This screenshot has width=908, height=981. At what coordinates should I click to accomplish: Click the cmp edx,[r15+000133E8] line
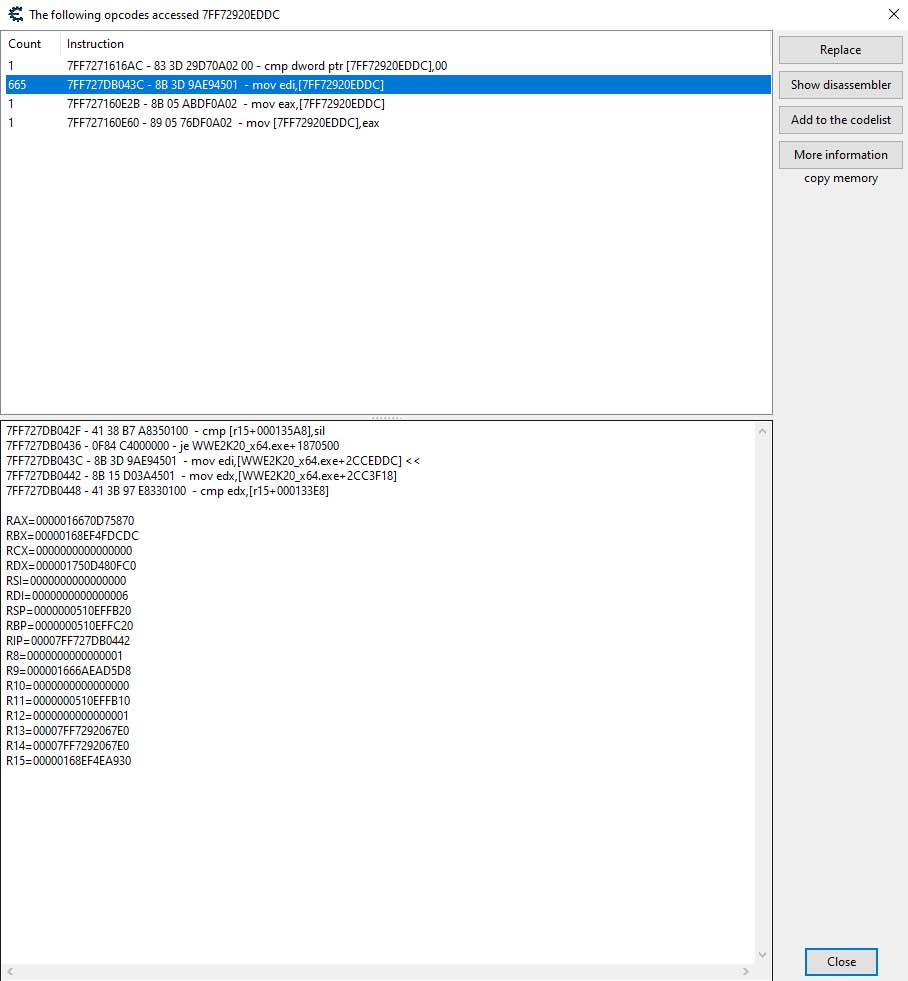pos(168,491)
